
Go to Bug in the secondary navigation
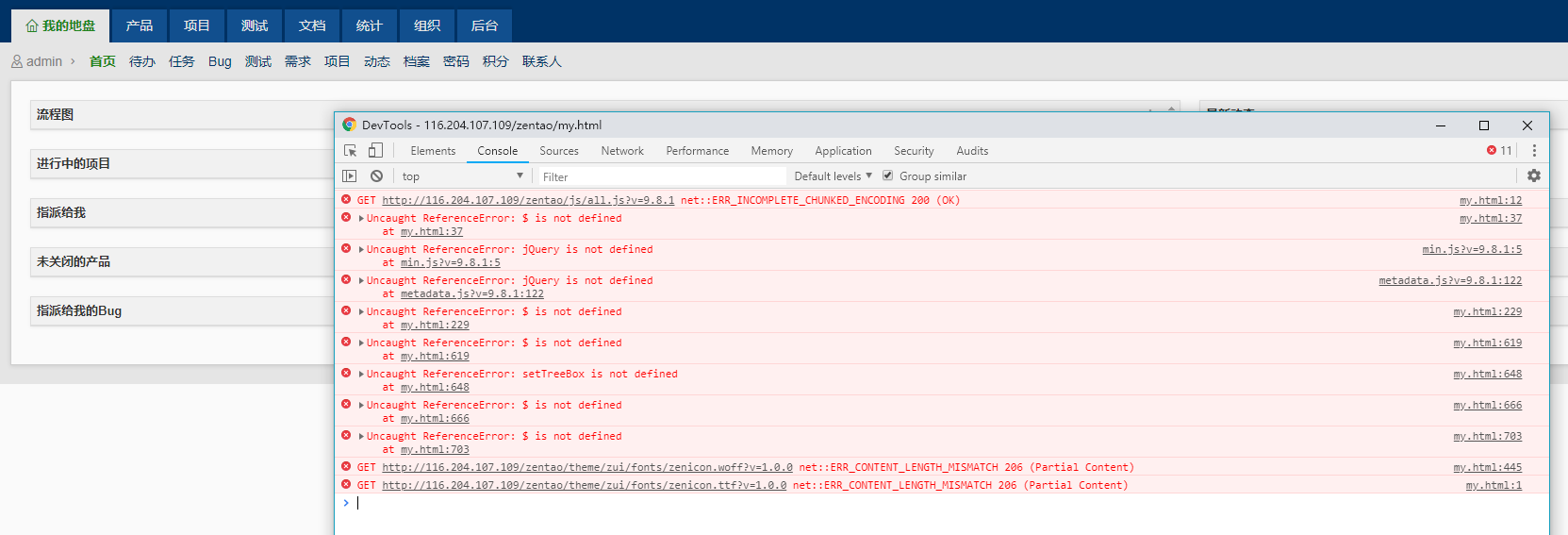pyautogui.click(x=220, y=61)
